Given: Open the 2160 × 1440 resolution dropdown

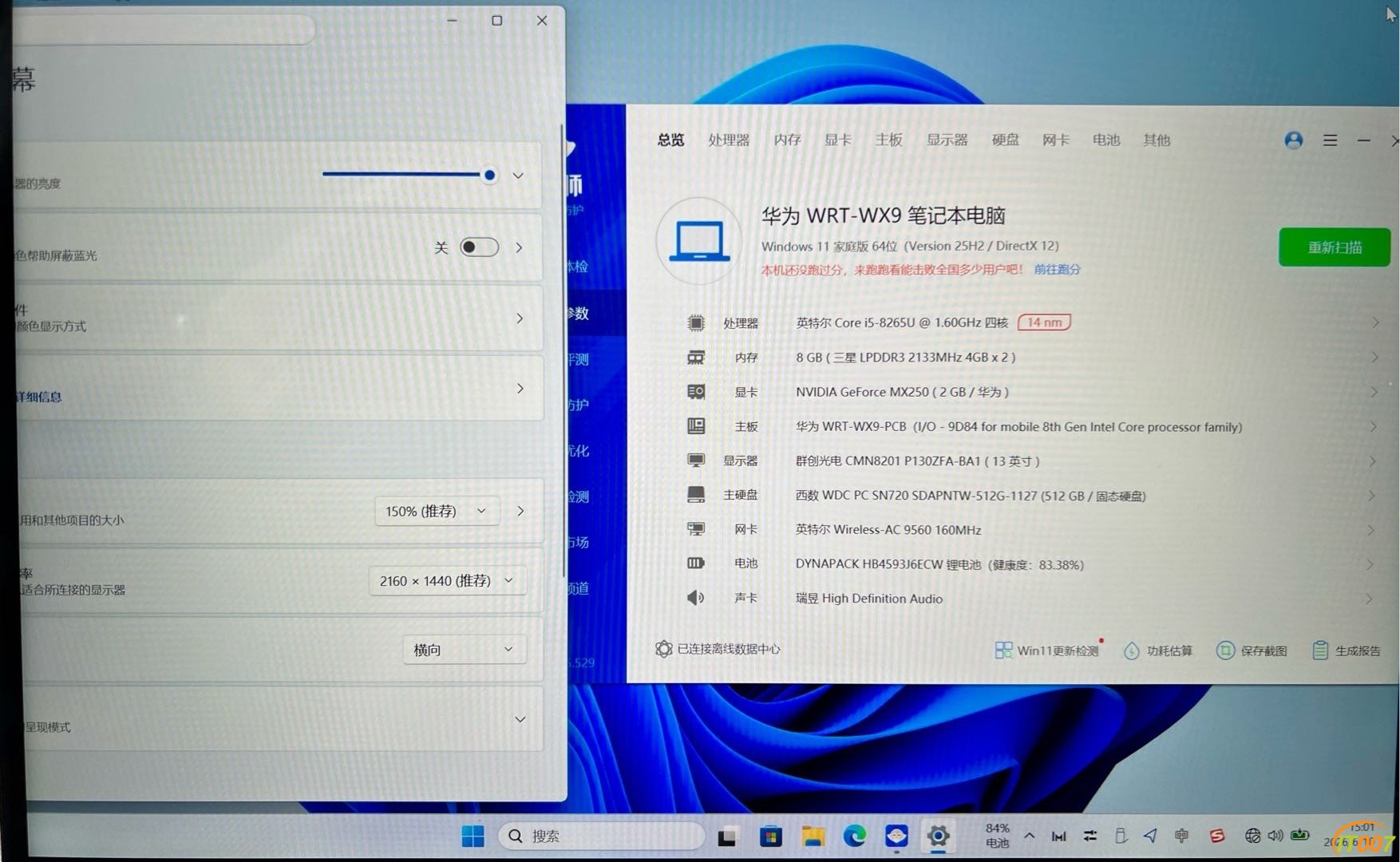Looking at the screenshot, I should (447, 580).
